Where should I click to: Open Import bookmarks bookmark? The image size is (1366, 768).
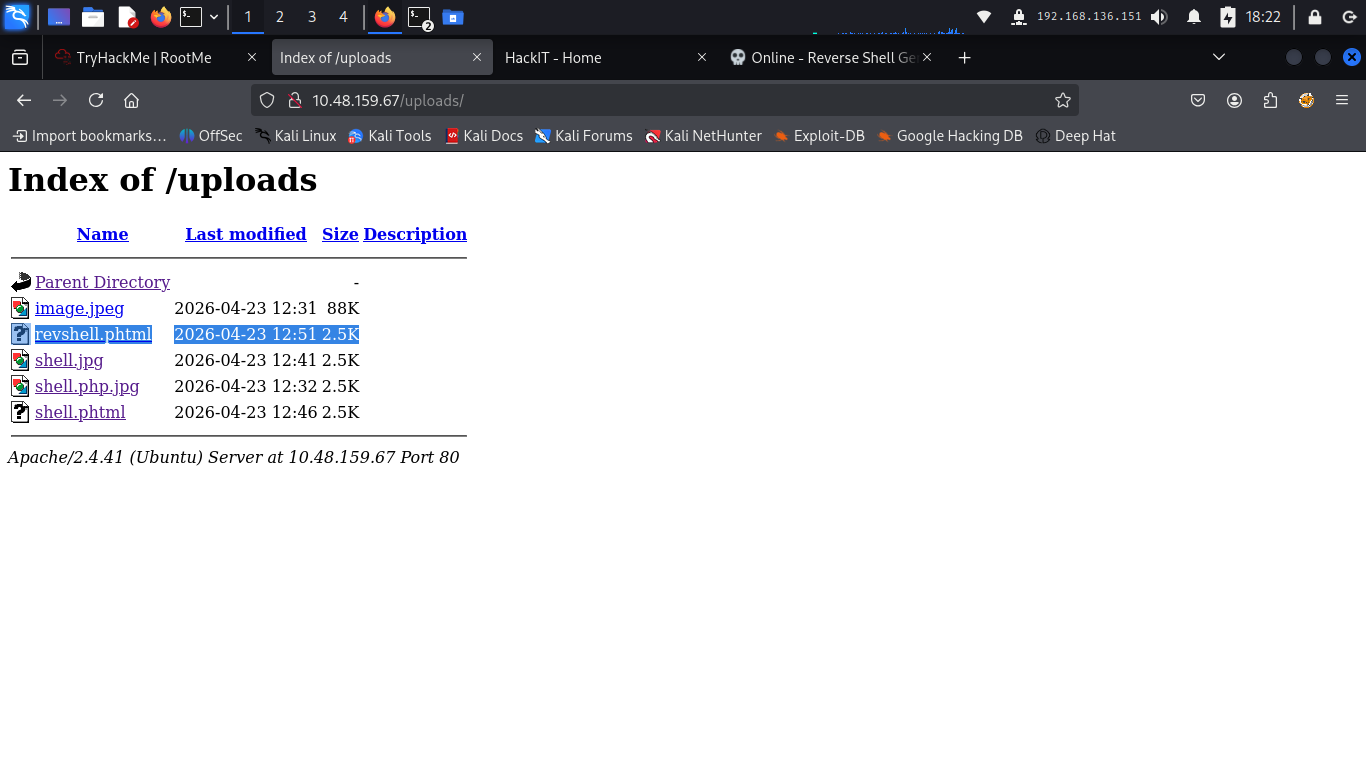point(89,136)
